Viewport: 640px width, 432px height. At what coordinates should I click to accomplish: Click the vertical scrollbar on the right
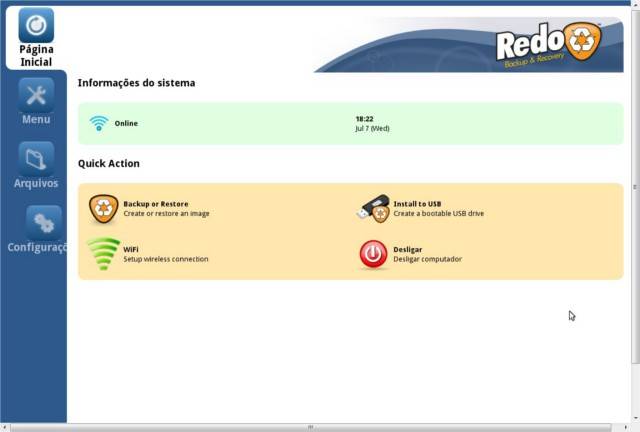(635, 187)
